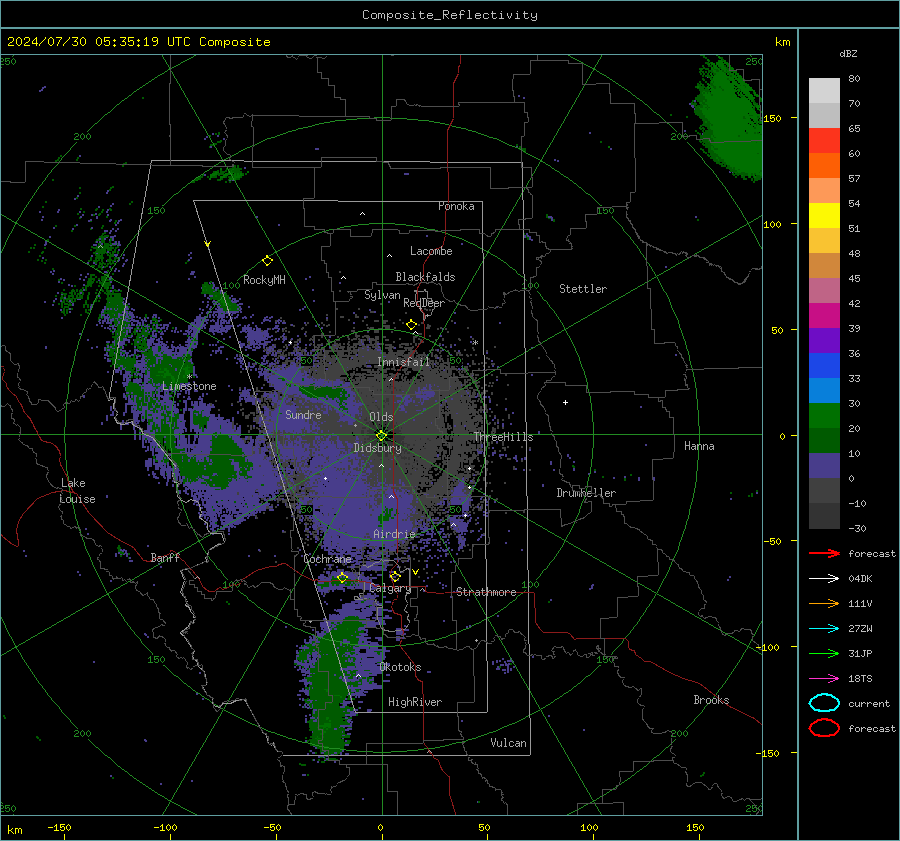Click the Limestone label

(x=189, y=386)
